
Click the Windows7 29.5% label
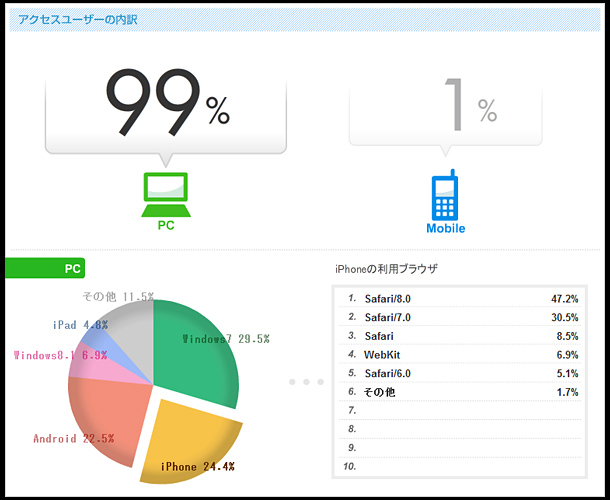coord(226,339)
